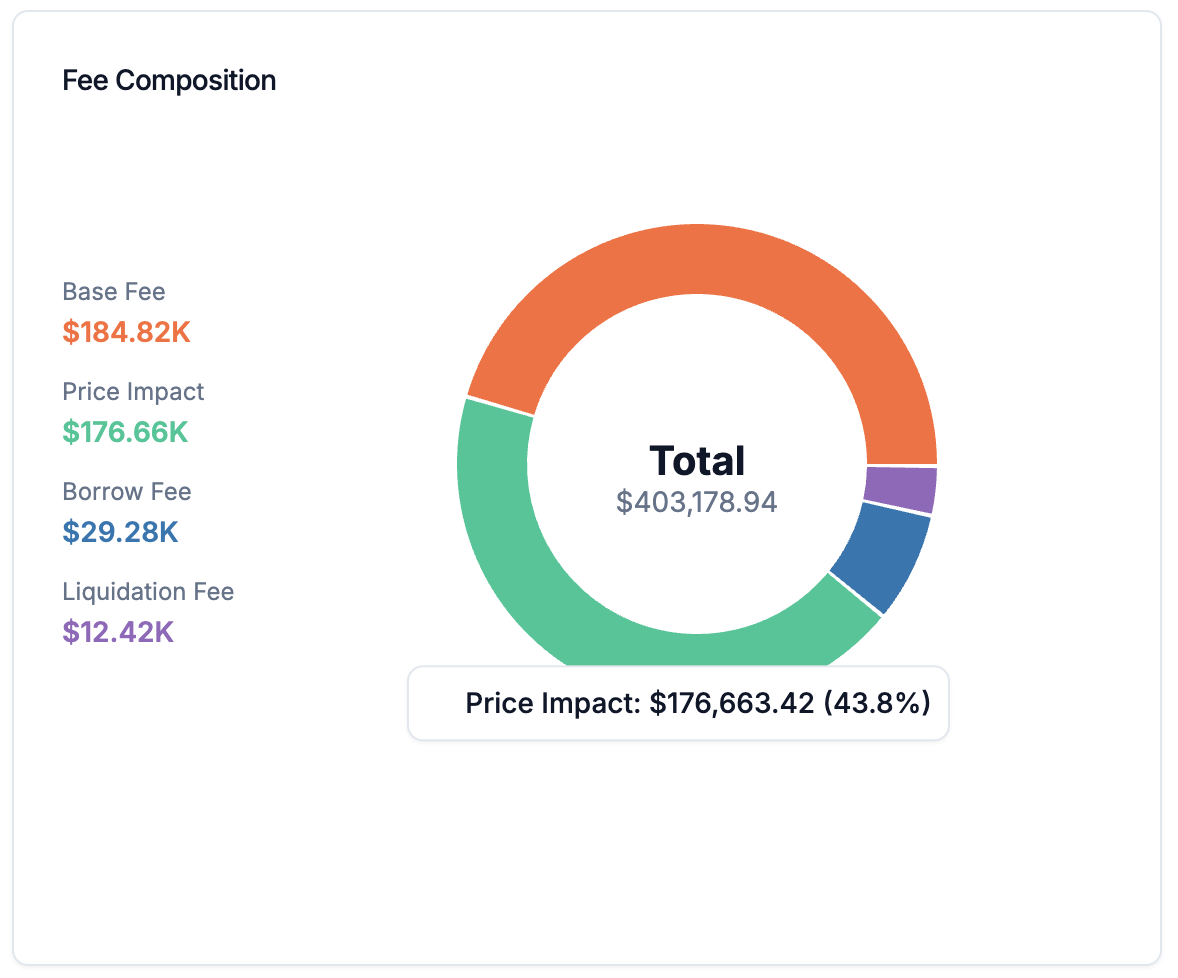Click the $403,178.94 total amount text
This screenshot has height=978, width=1178.
[697, 502]
